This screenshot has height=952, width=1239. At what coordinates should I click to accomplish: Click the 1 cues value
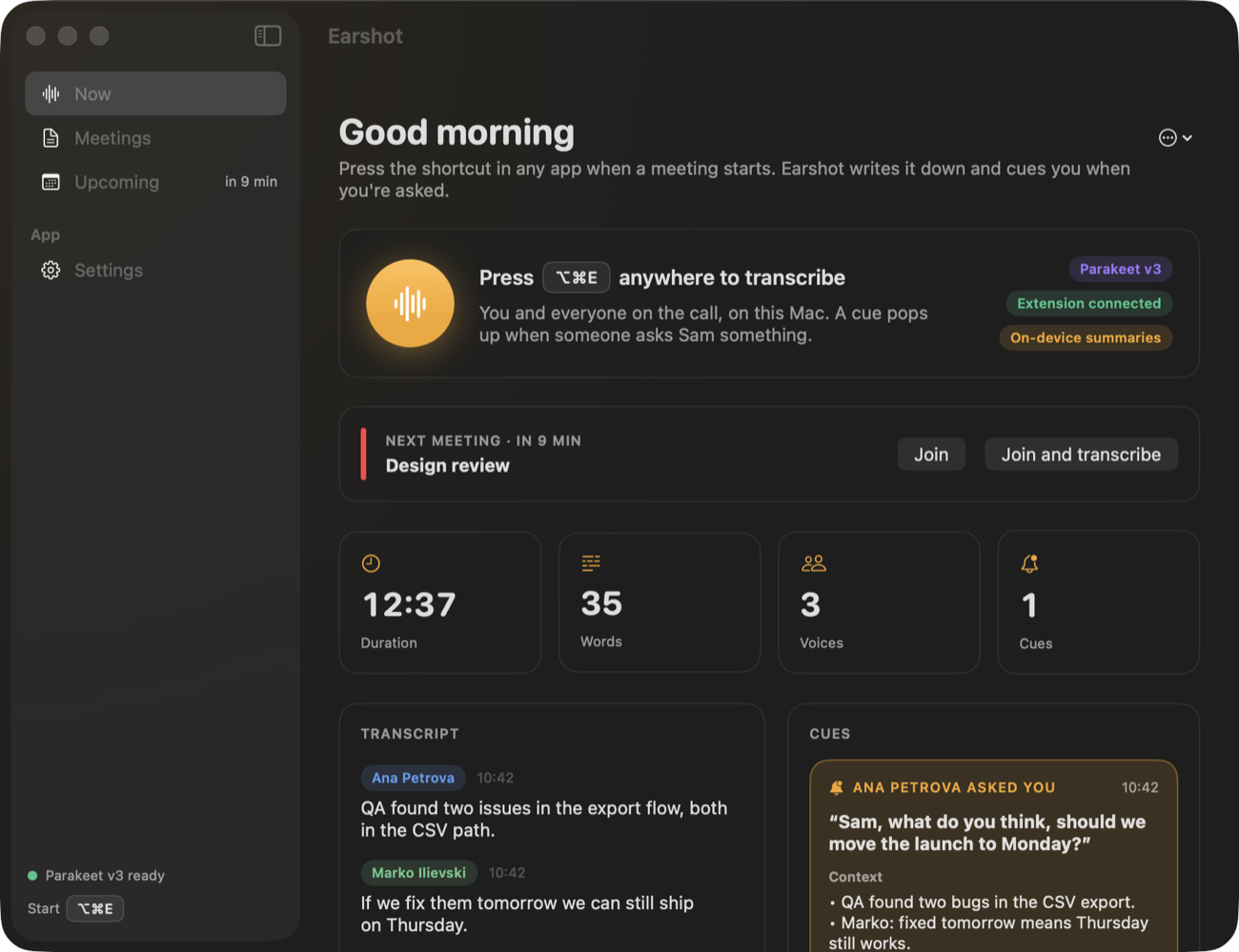click(x=1028, y=605)
